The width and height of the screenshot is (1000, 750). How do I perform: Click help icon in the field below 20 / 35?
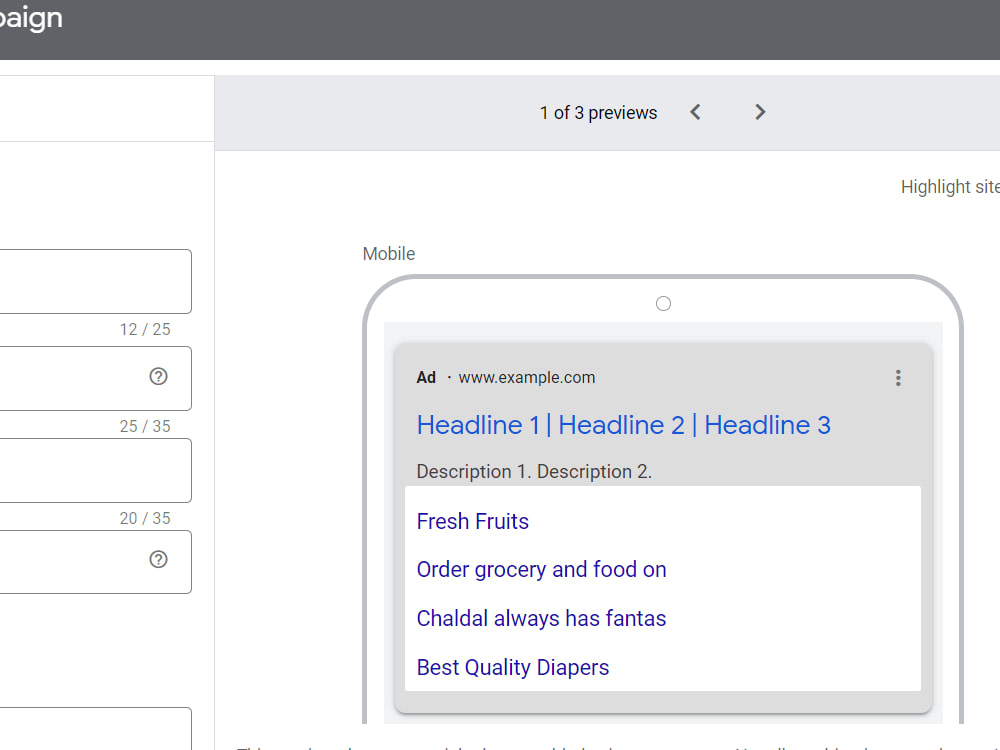click(x=158, y=559)
